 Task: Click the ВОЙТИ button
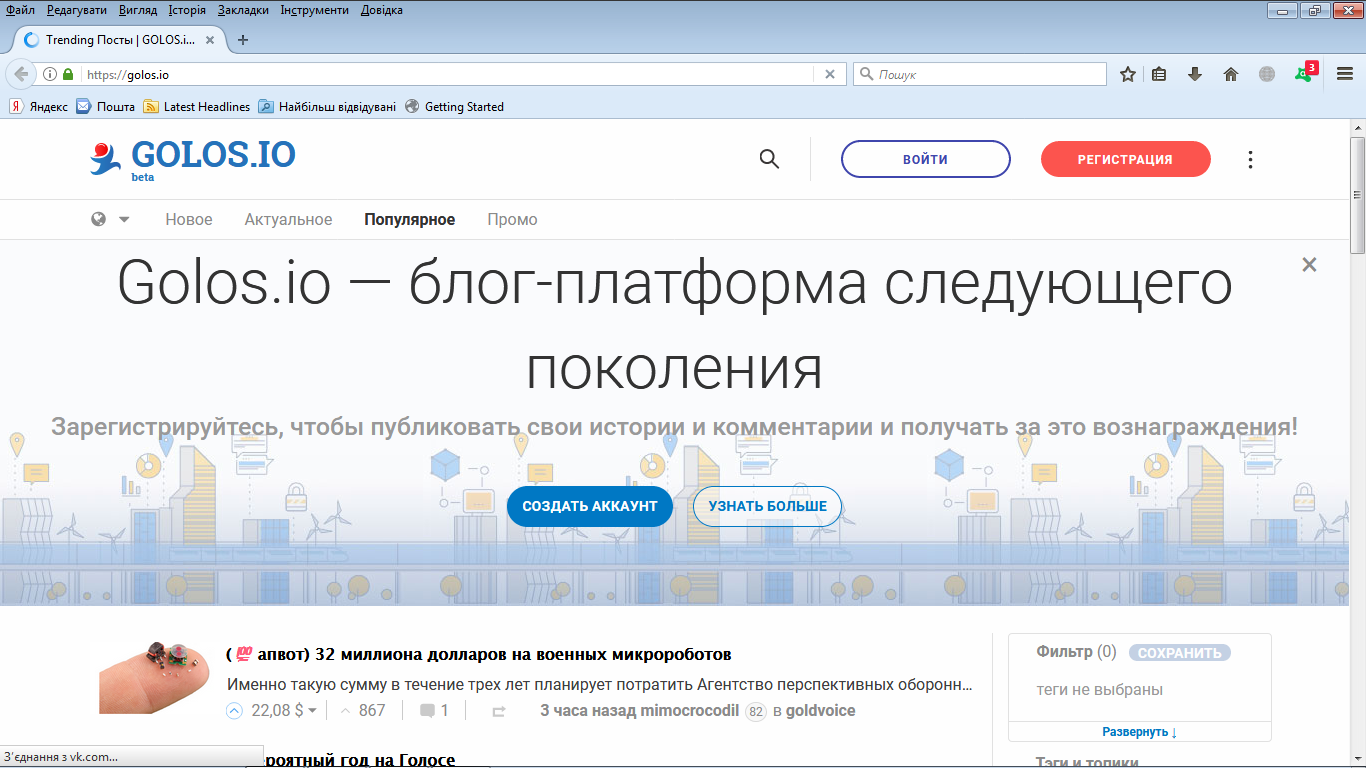click(x=926, y=159)
